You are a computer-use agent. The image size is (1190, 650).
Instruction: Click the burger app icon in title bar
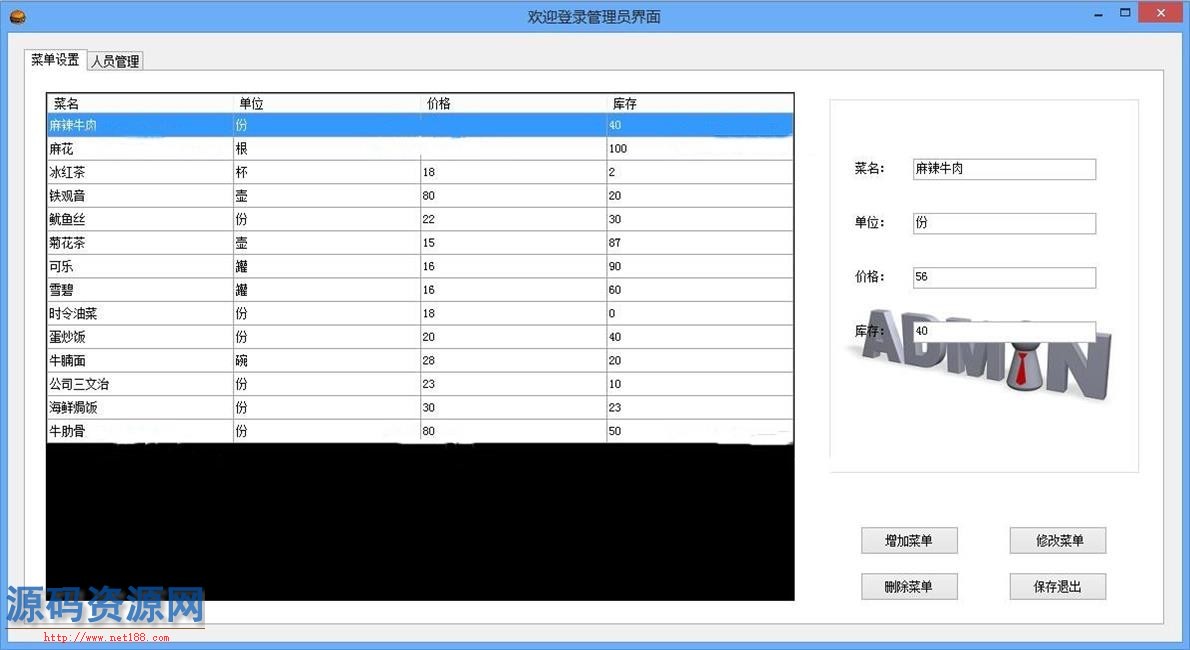point(17,16)
